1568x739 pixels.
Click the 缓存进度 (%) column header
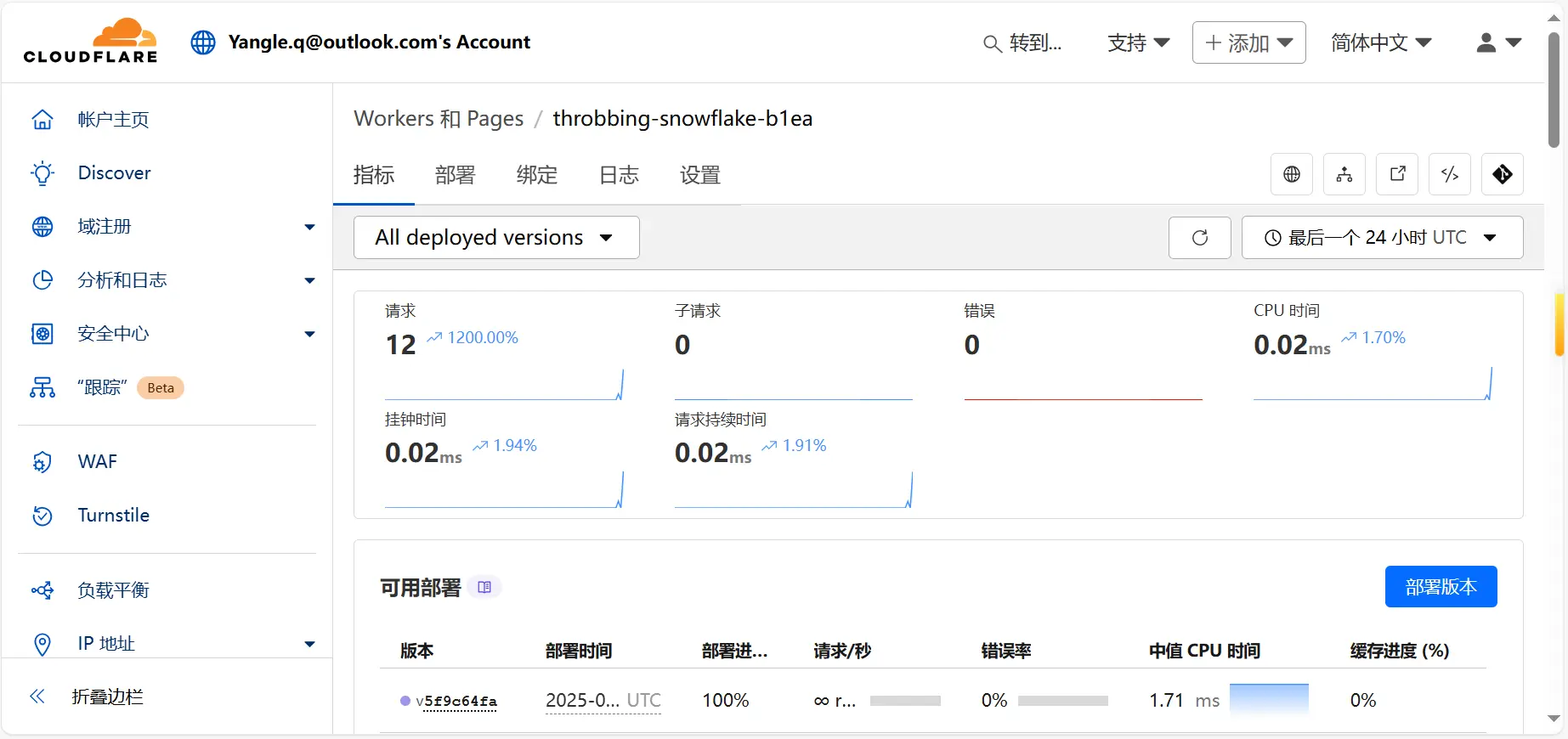tap(1400, 652)
